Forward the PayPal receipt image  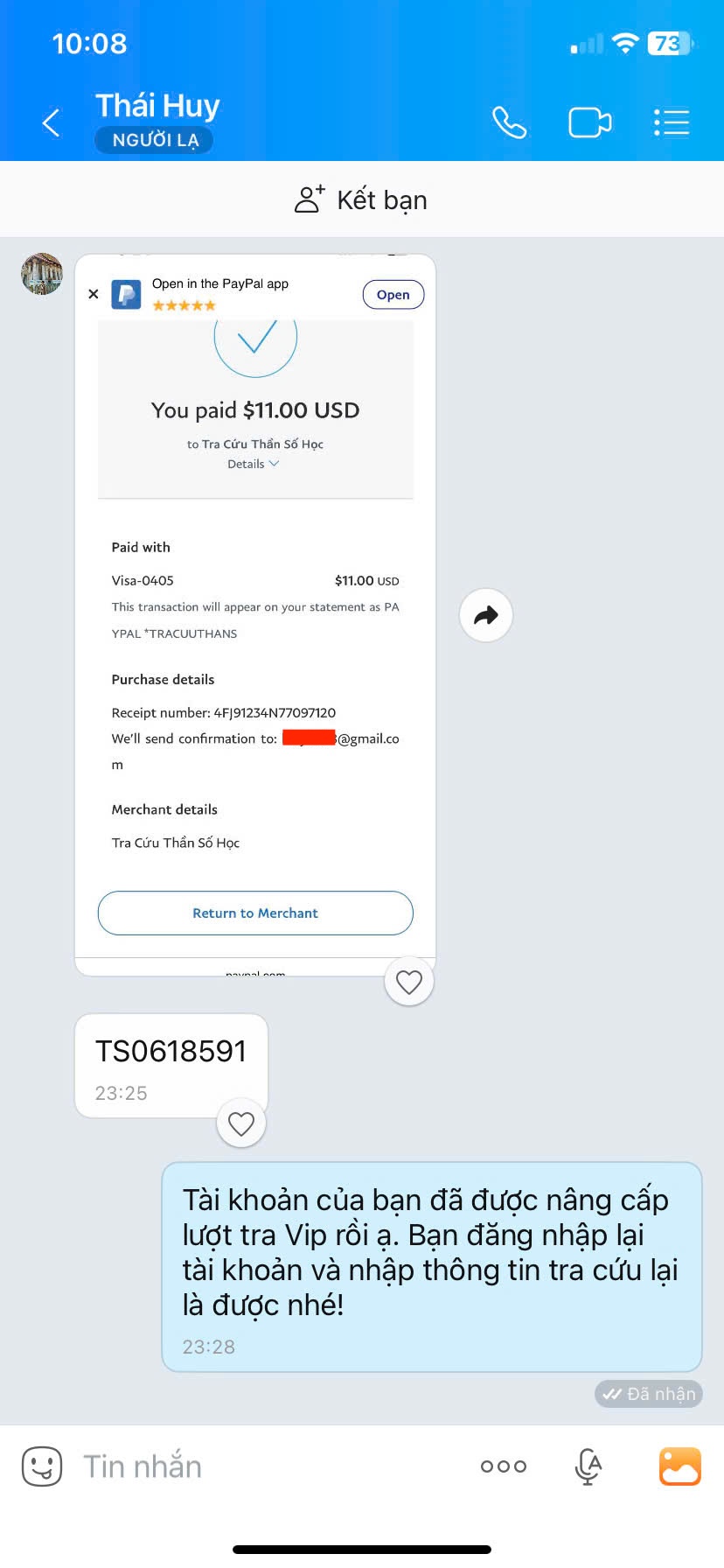click(485, 616)
